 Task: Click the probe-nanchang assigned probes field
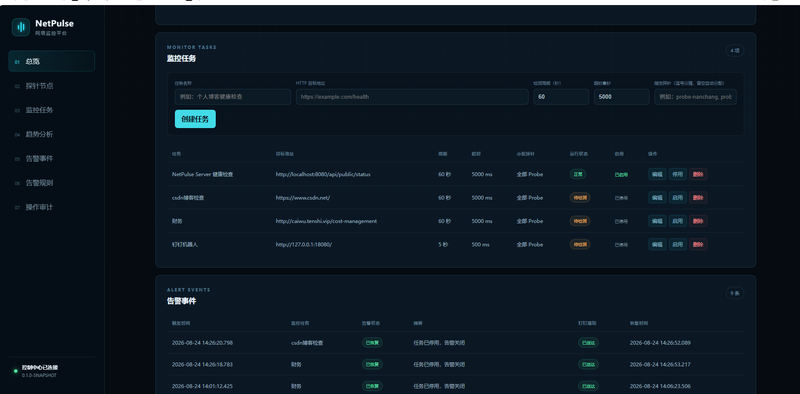tap(695, 96)
